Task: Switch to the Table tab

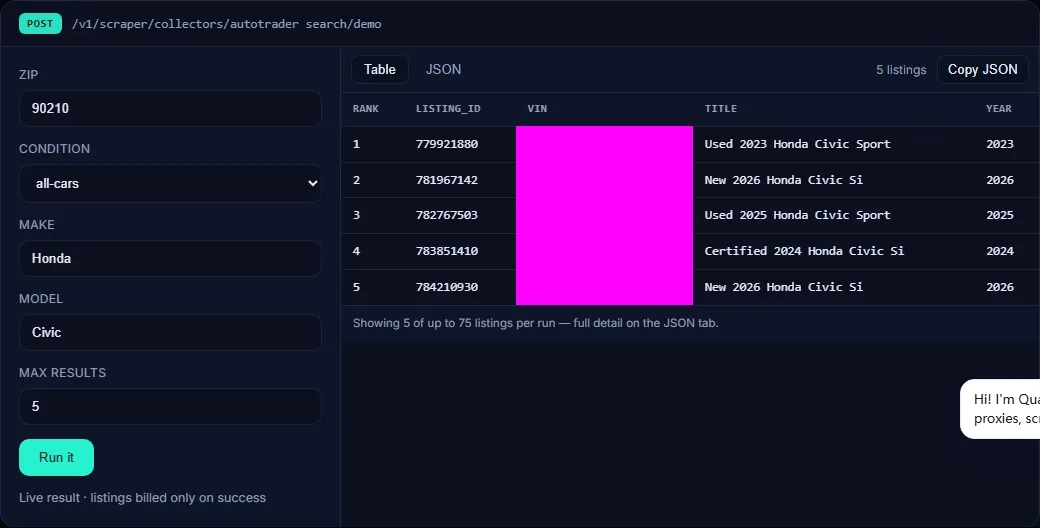Action: pyautogui.click(x=380, y=69)
